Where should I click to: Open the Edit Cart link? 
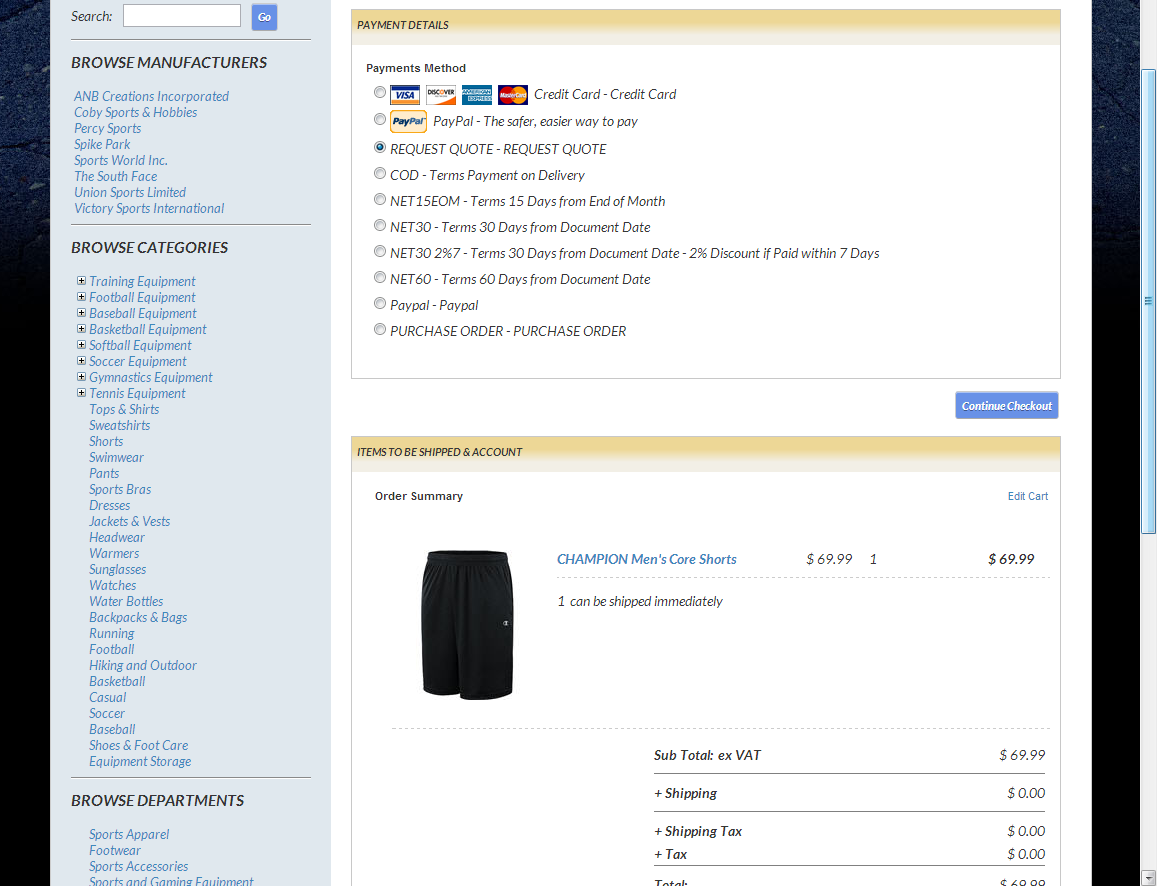(x=1028, y=496)
